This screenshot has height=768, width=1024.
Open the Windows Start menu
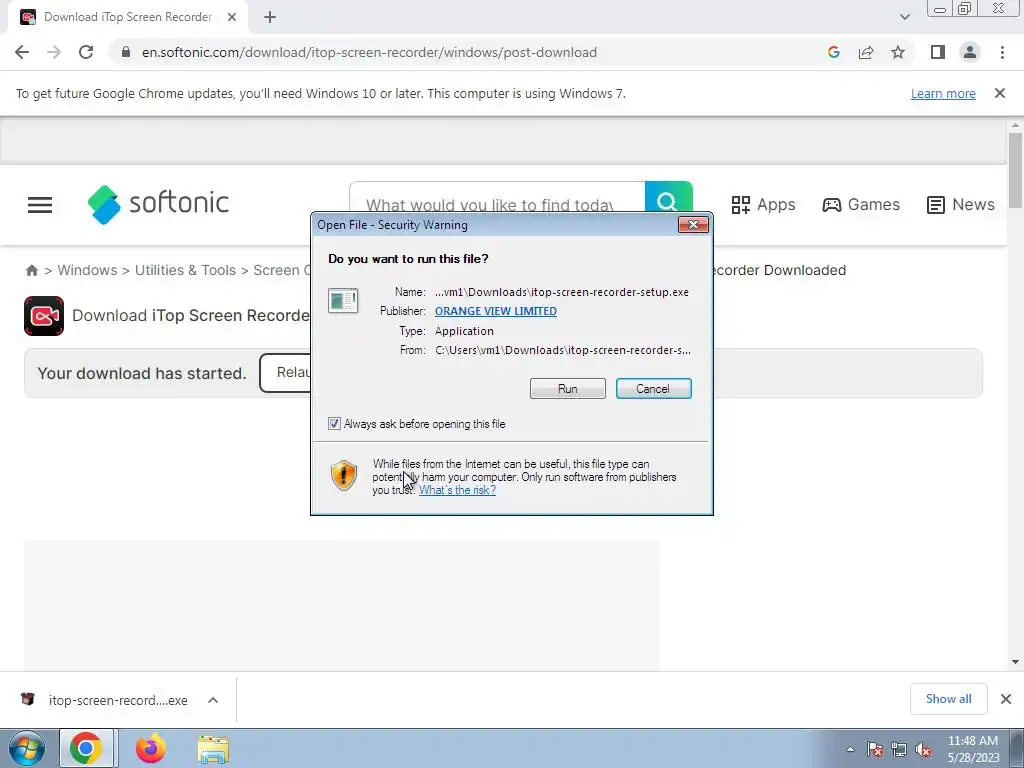26,748
